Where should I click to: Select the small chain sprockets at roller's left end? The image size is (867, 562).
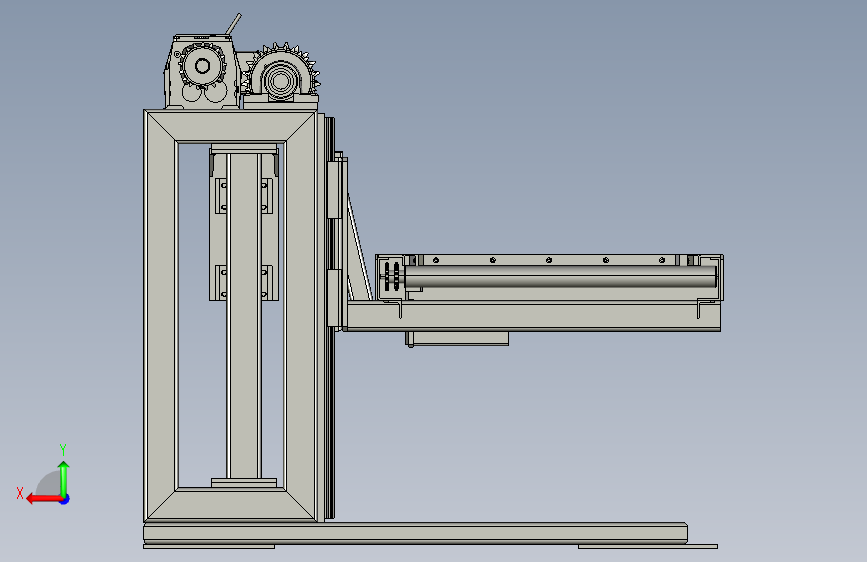tap(392, 276)
